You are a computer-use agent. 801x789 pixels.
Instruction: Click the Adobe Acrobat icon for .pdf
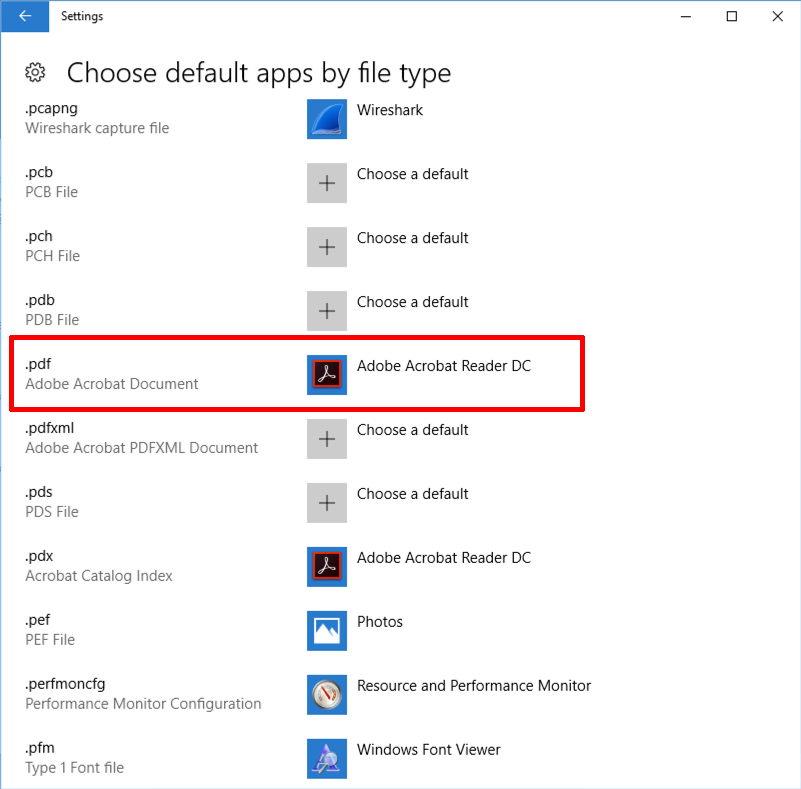click(327, 375)
